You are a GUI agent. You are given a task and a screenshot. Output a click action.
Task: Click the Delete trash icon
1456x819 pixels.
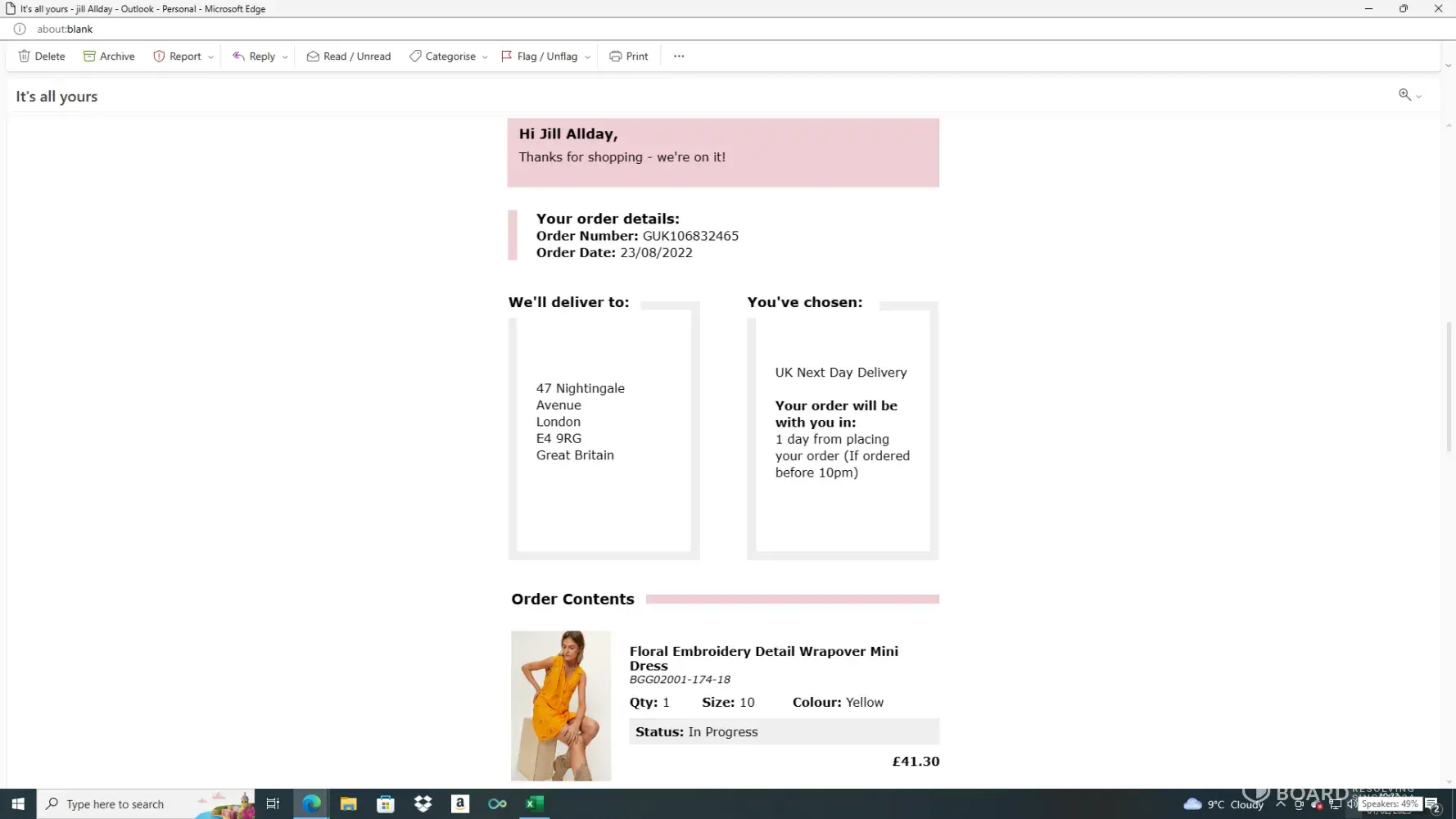click(x=25, y=57)
